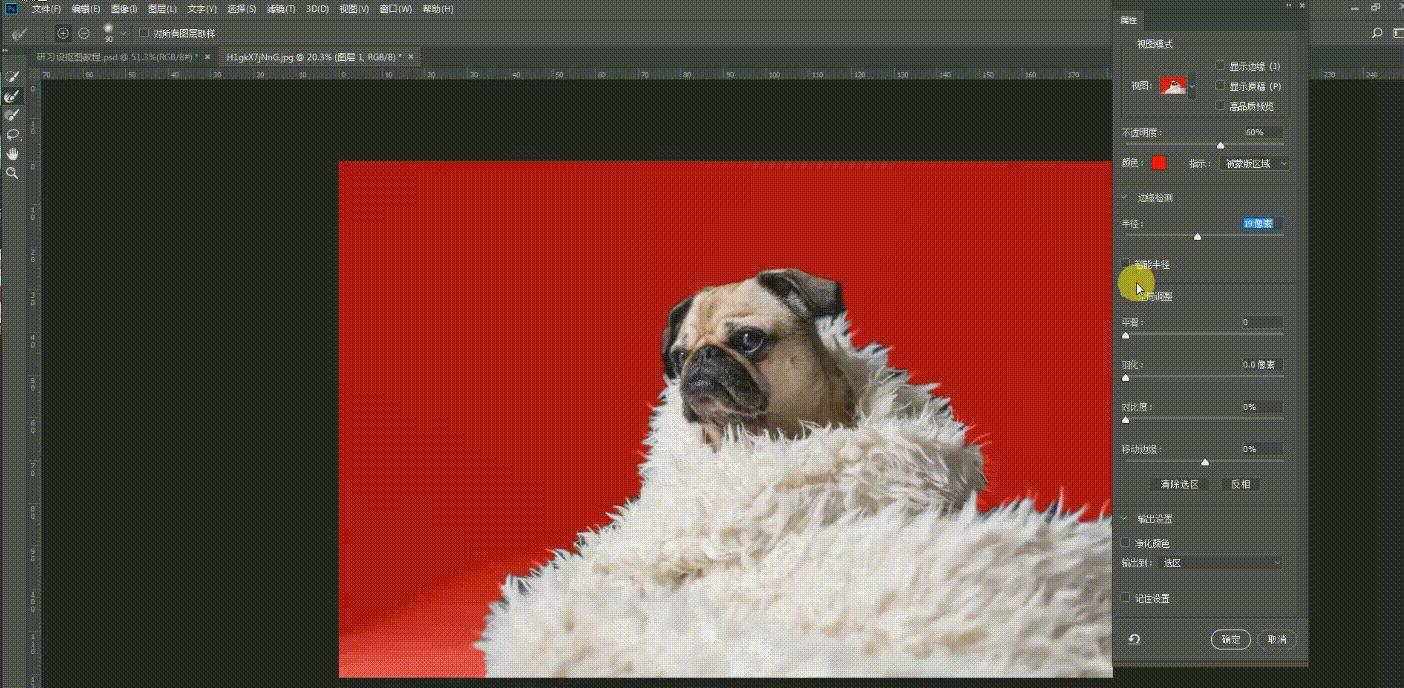Click the red overlay color swatch
Viewport: 1404px width, 688px height.
click(1158, 163)
